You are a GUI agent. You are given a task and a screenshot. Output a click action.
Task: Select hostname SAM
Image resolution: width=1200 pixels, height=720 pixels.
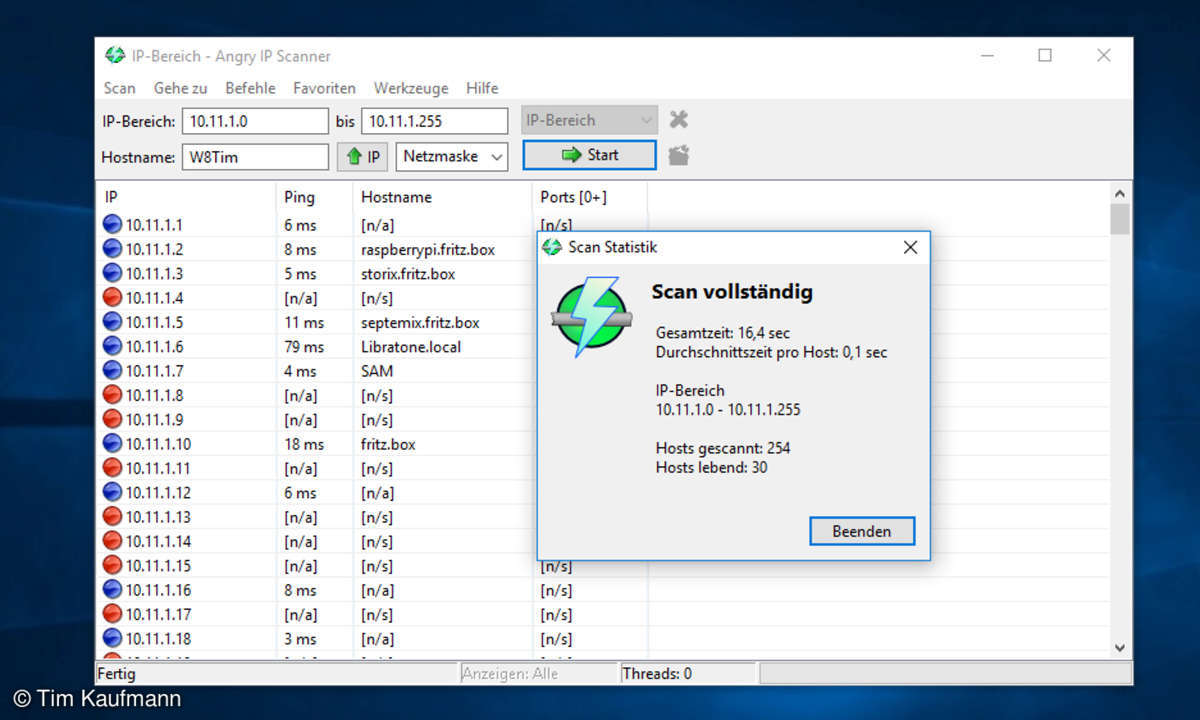[377, 371]
